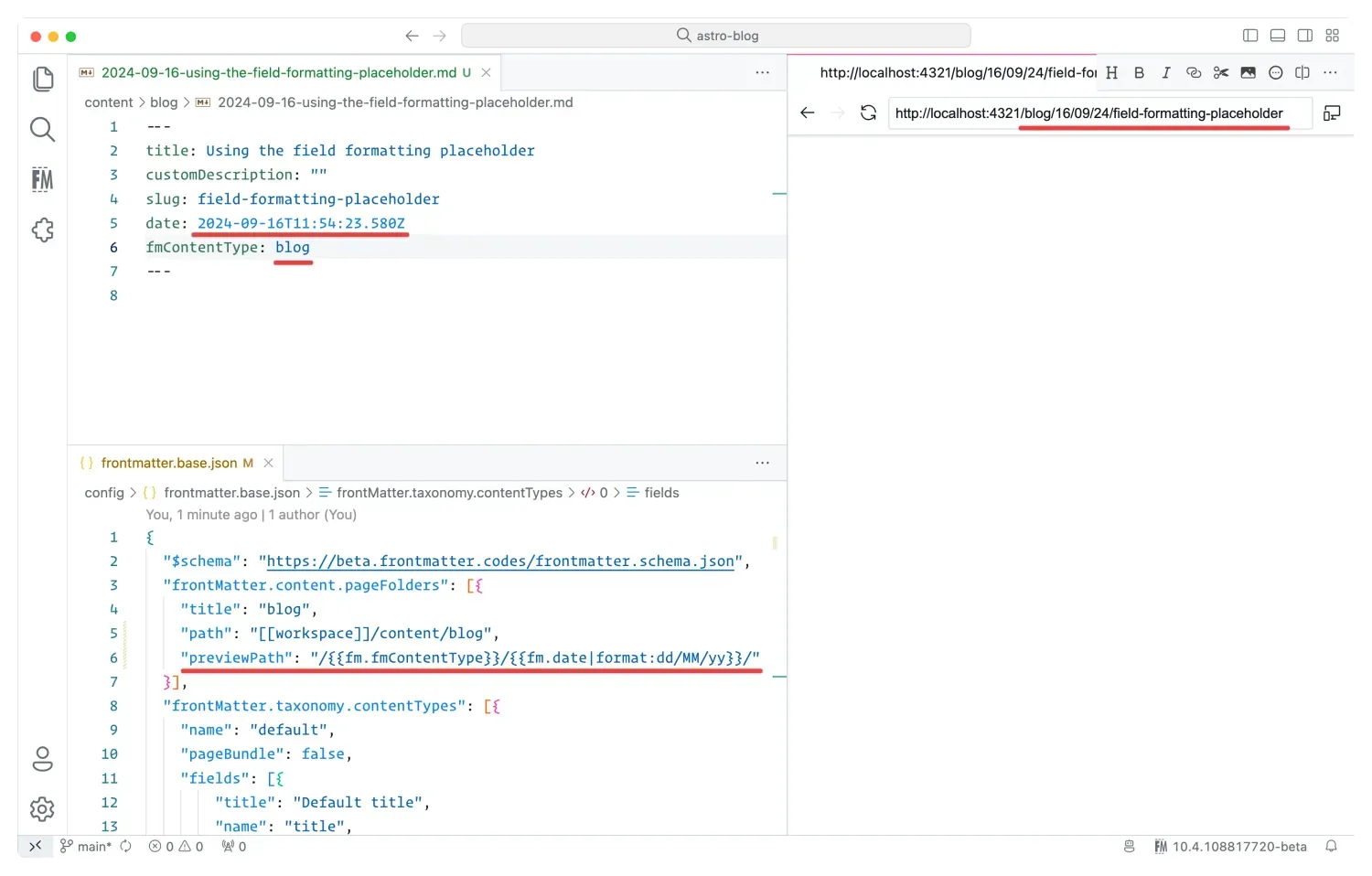Click 'content' breadcrumb in markdown editor
Image resolution: width=1372 pixels, height=876 pixels.
109,102
